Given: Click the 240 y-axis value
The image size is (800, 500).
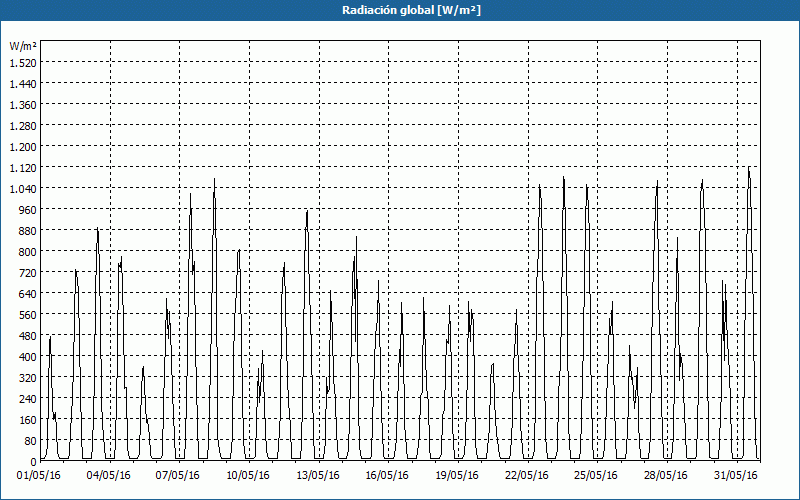Looking at the screenshot, I should (28, 399).
